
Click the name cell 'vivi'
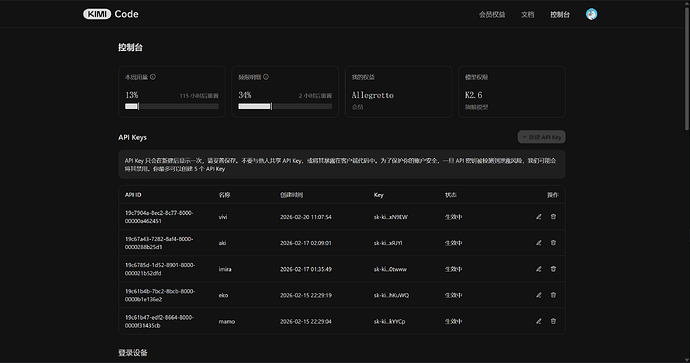pyautogui.click(x=223, y=217)
